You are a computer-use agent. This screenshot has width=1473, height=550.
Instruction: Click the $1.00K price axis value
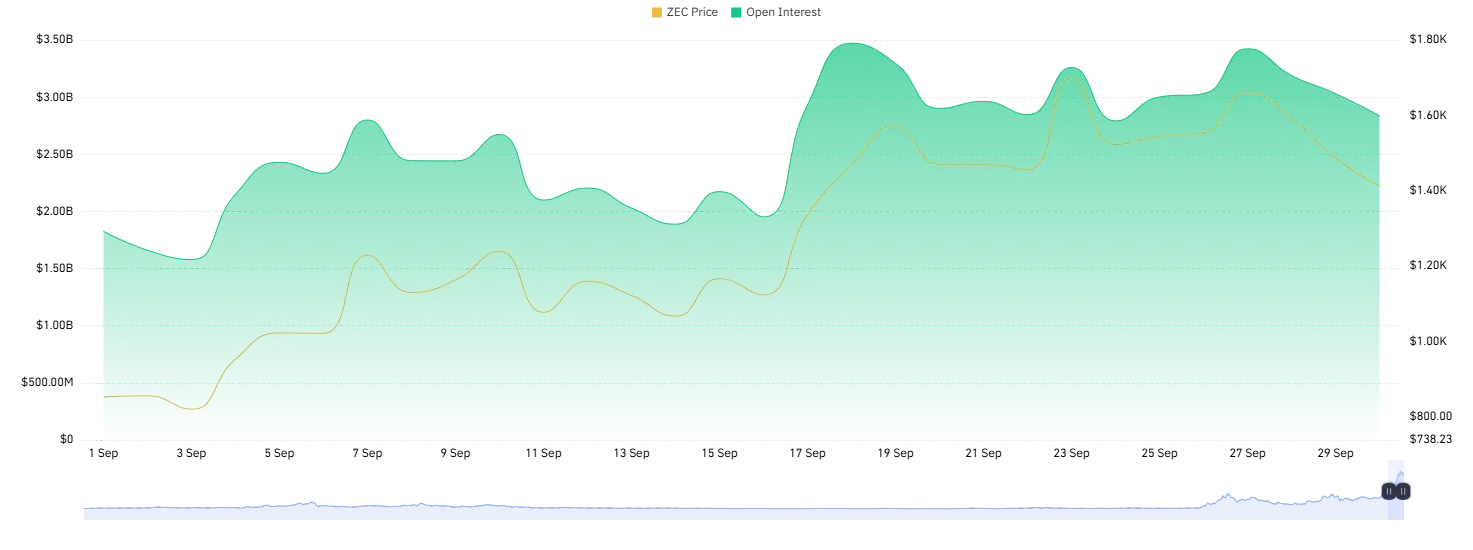coord(1427,341)
